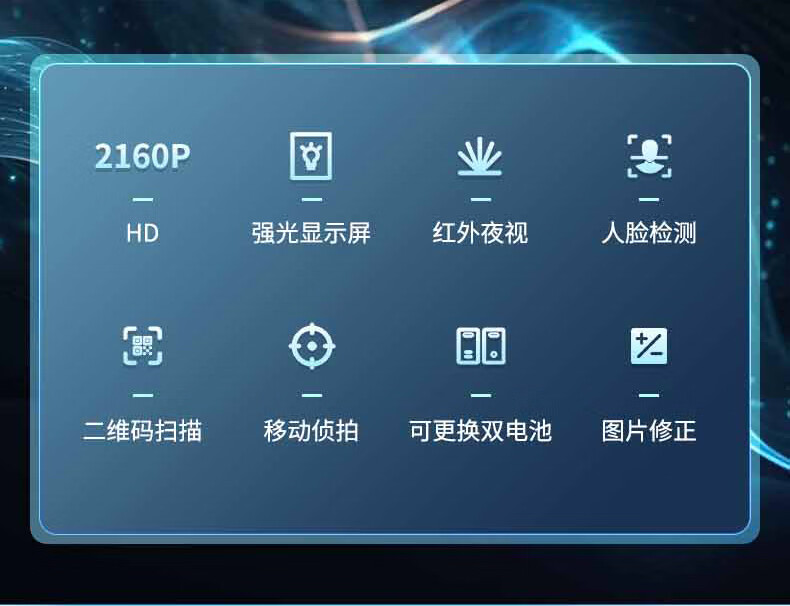Select the 二维码扫描 label
The width and height of the screenshot is (790, 606).
pos(142,431)
